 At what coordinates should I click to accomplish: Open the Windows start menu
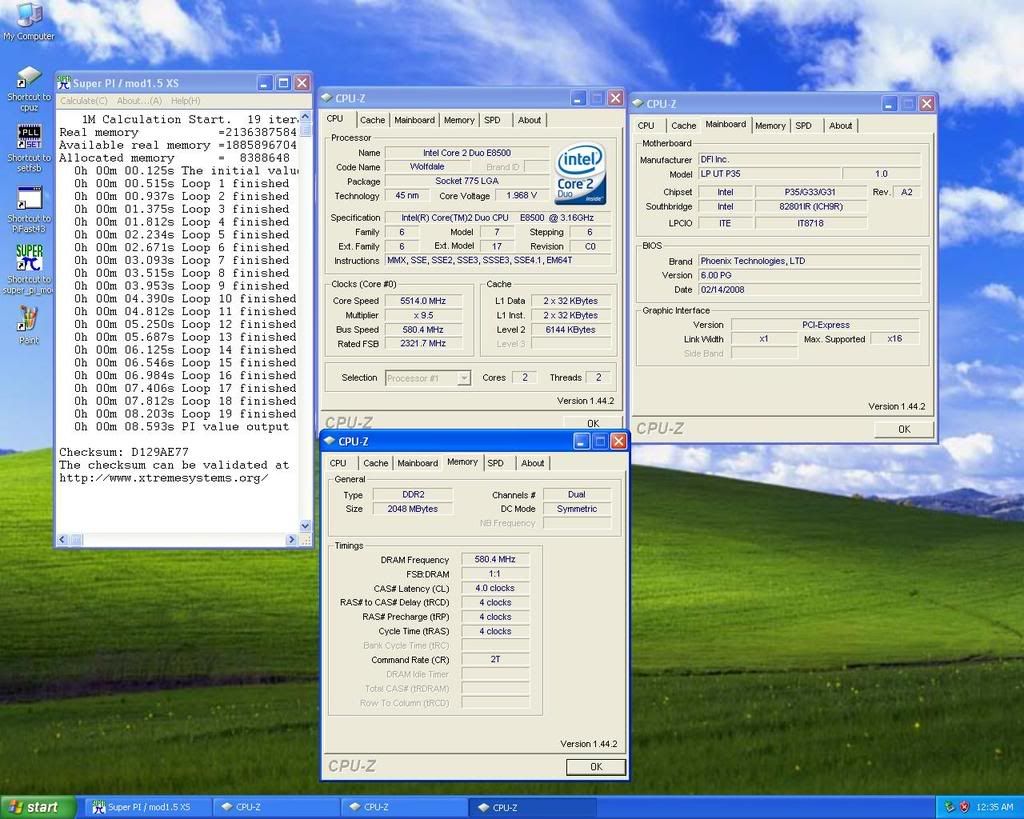tap(39, 807)
